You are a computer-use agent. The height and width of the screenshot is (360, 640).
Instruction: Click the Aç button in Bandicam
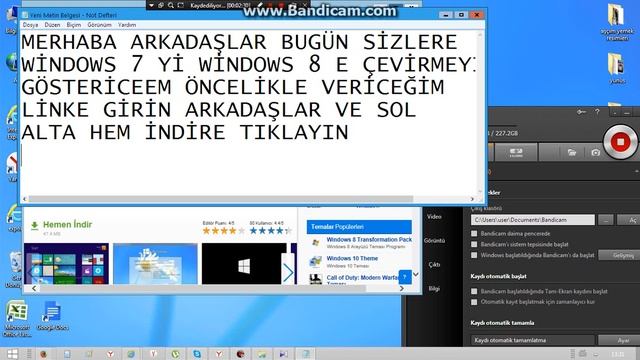pos(629,220)
